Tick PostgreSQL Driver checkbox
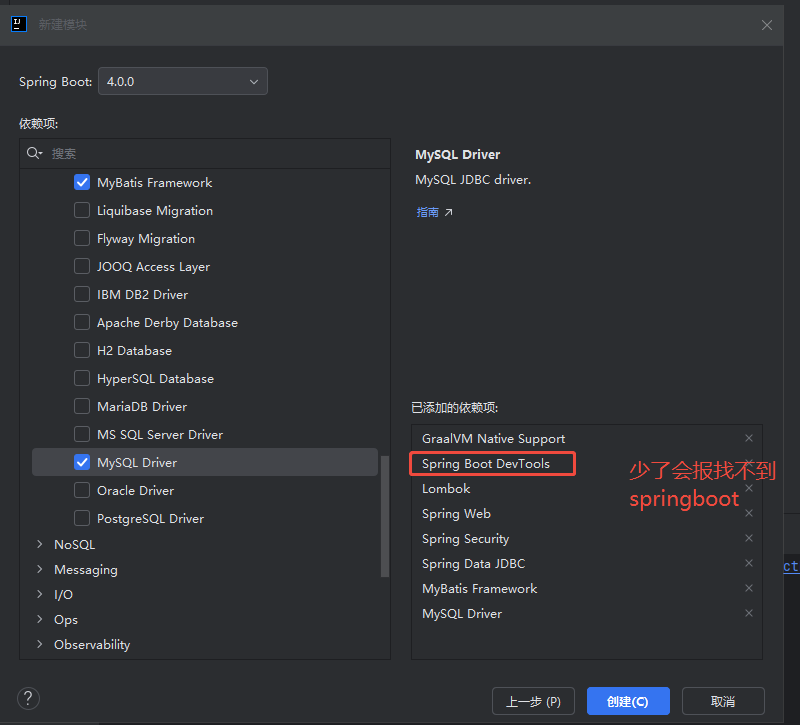 coord(82,518)
